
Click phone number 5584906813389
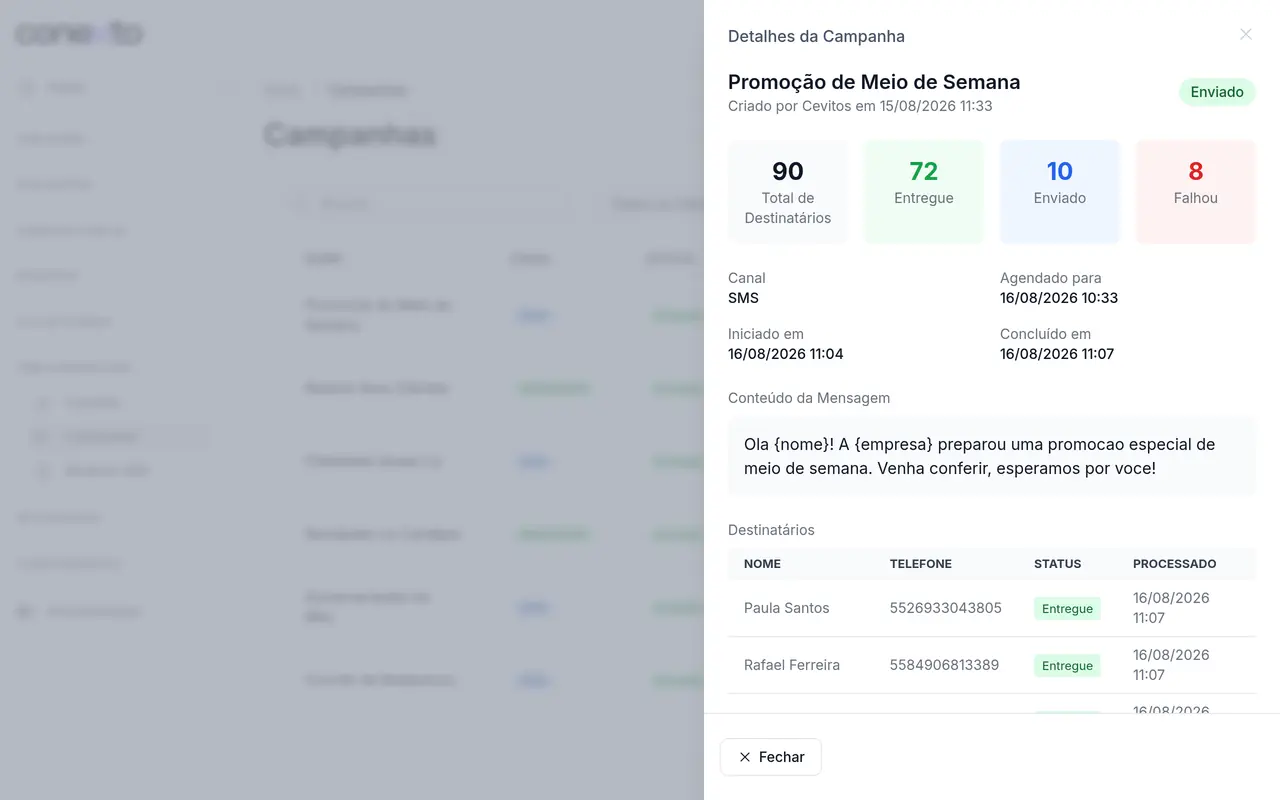[944, 665]
